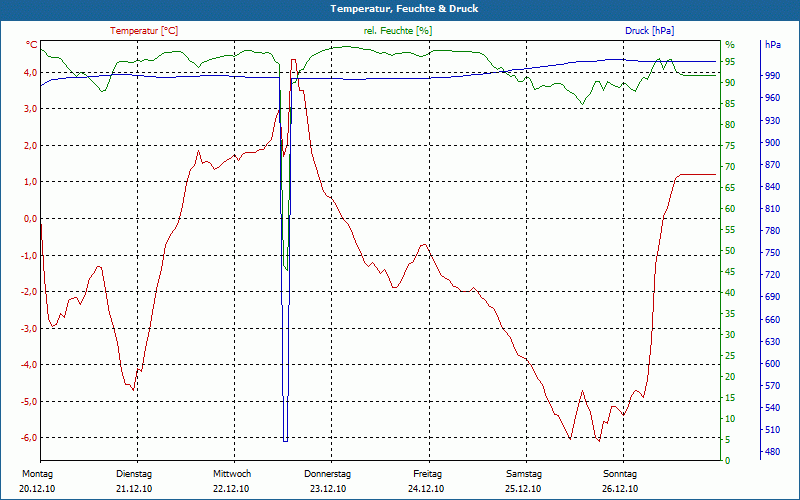Click the humidity axis value "80"
Screen dimensions: 800x500
pos(730,124)
